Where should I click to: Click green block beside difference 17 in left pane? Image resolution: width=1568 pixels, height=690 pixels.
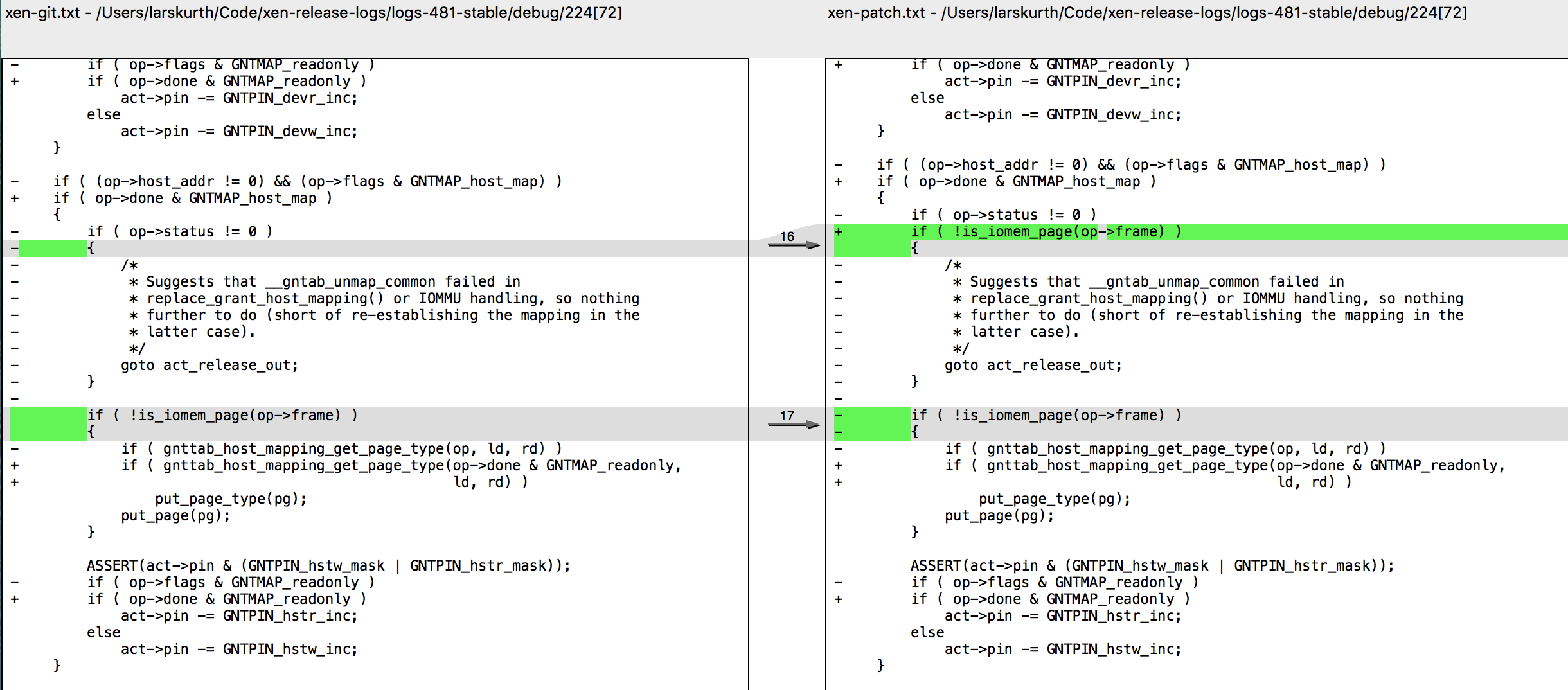tap(48, 423)
